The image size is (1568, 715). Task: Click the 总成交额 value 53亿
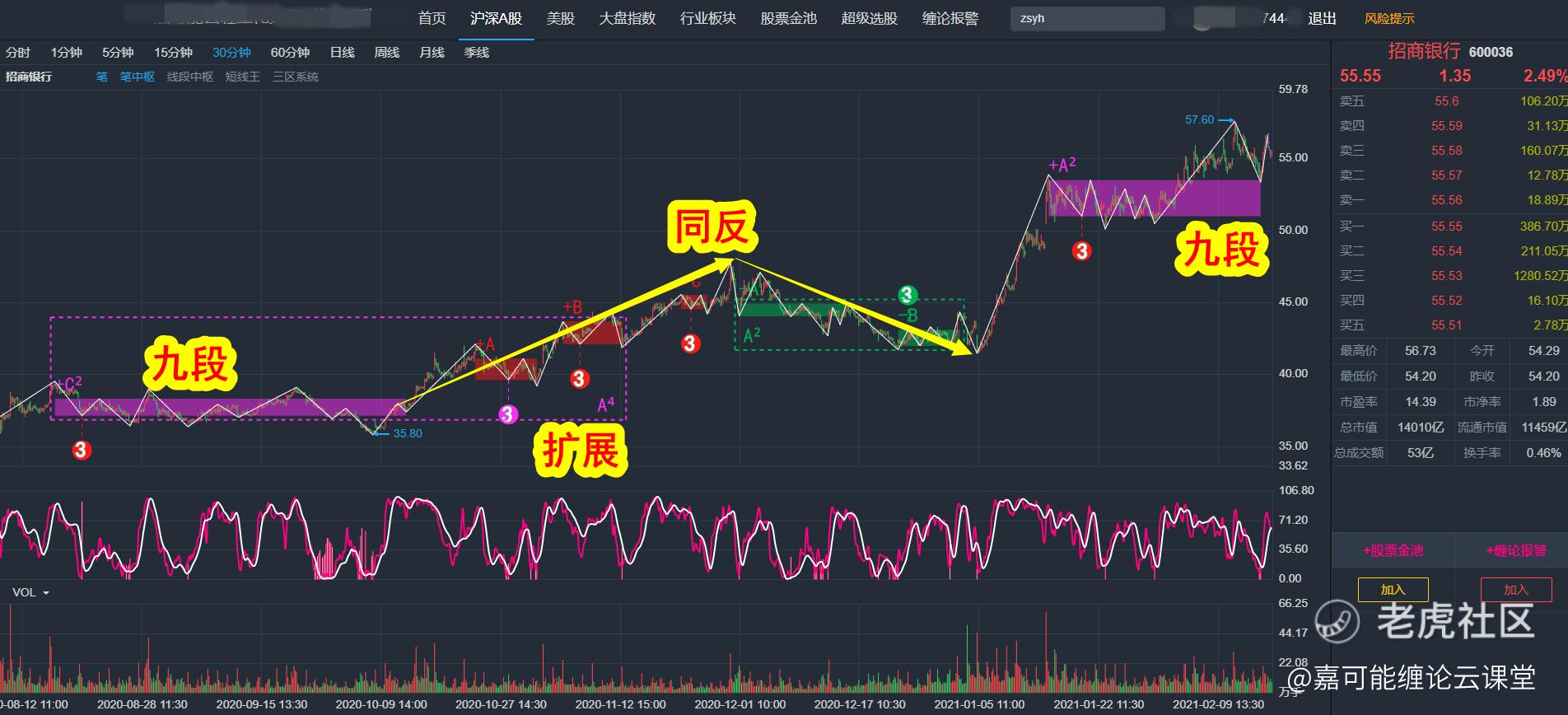coord(1420,453)
